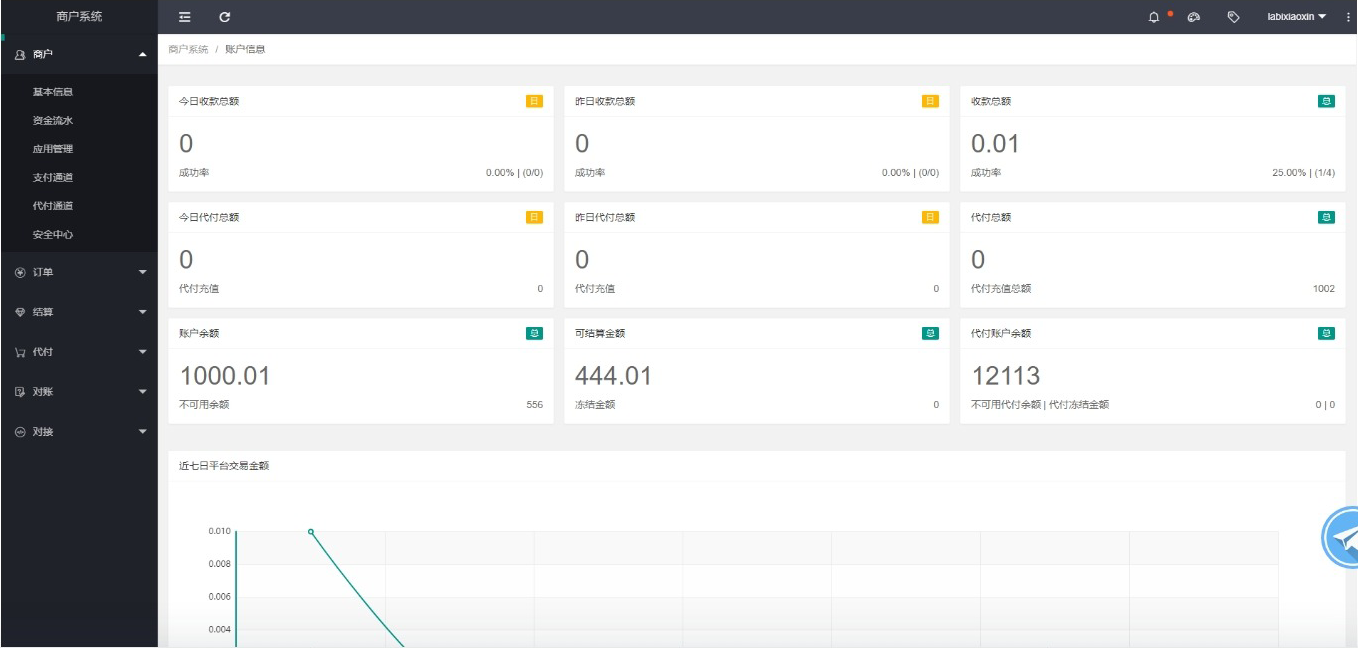Click 商户系统 breadcrumb link
1358x648 pixels.
(188, 49)
